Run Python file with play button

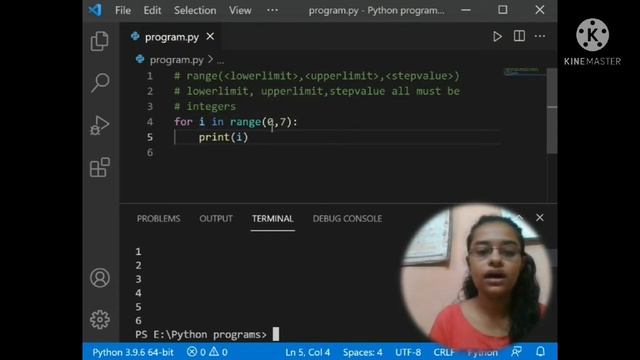click(x=497, y=37)
